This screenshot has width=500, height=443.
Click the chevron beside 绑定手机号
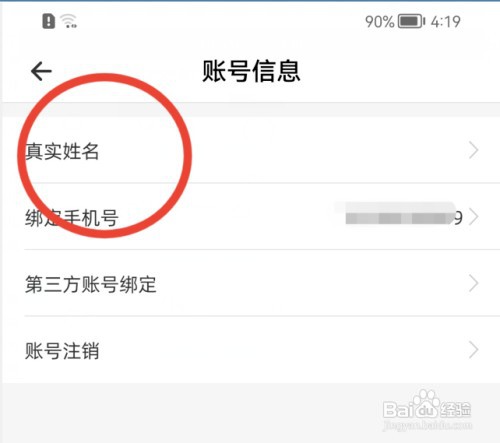[x=473, y=217]
